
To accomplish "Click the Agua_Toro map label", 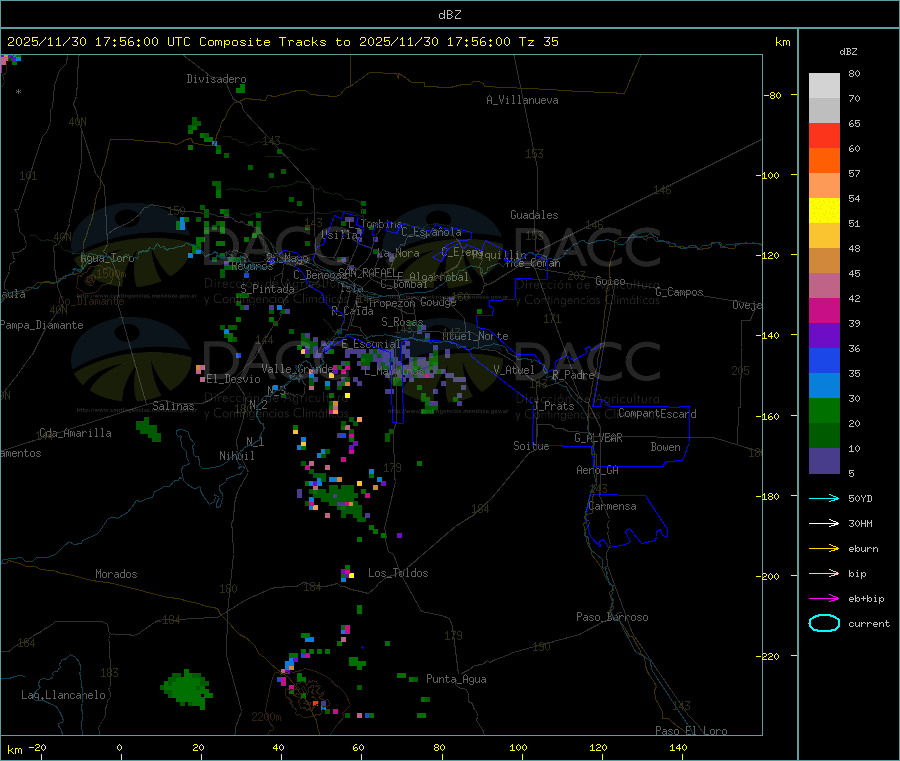I will (107, 258).
